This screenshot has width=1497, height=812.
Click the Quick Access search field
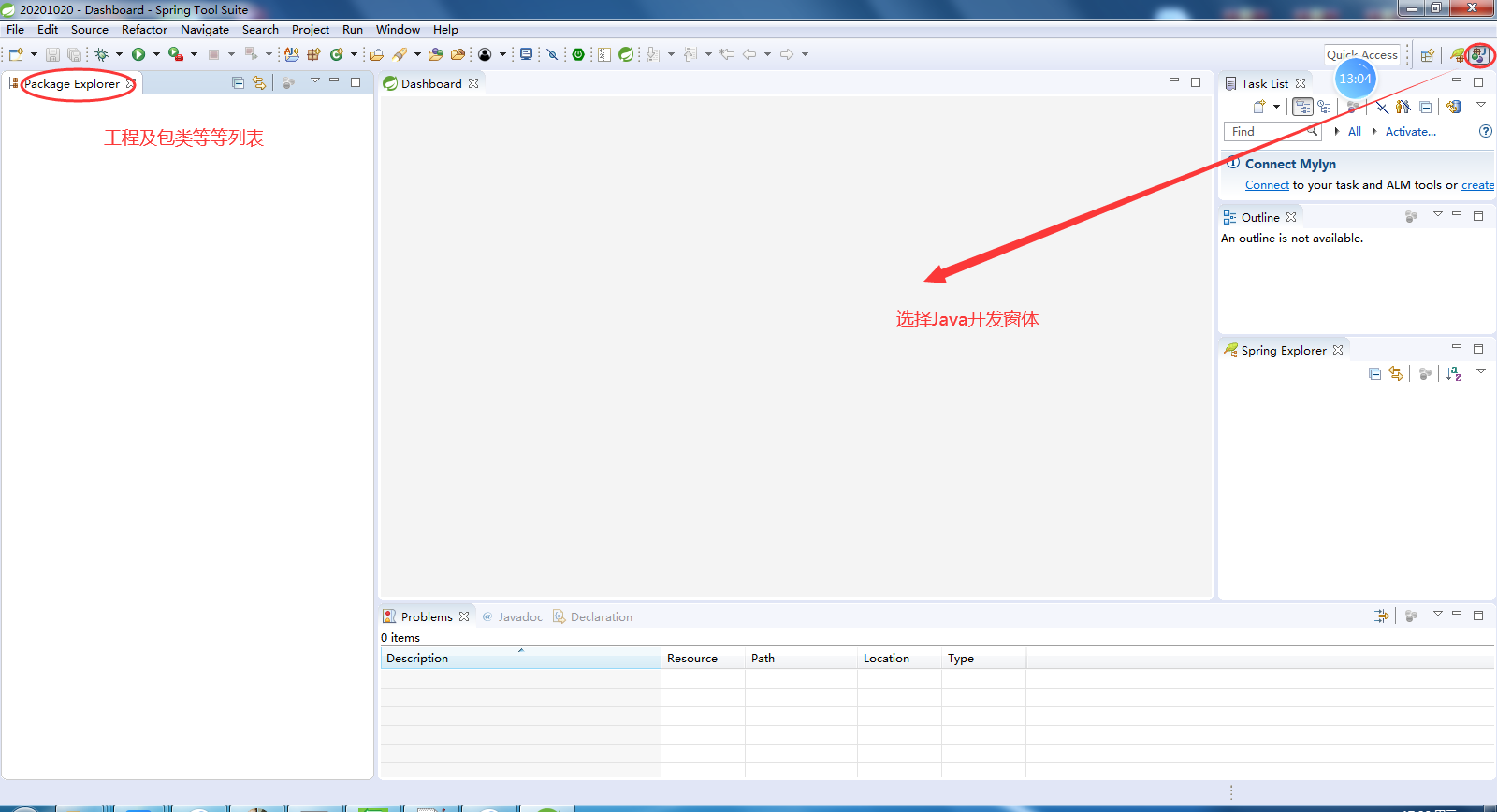[x=1362, y=55]
